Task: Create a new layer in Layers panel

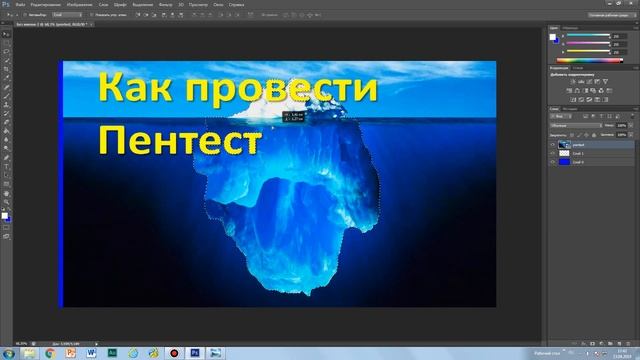Action: coord(619,344)
